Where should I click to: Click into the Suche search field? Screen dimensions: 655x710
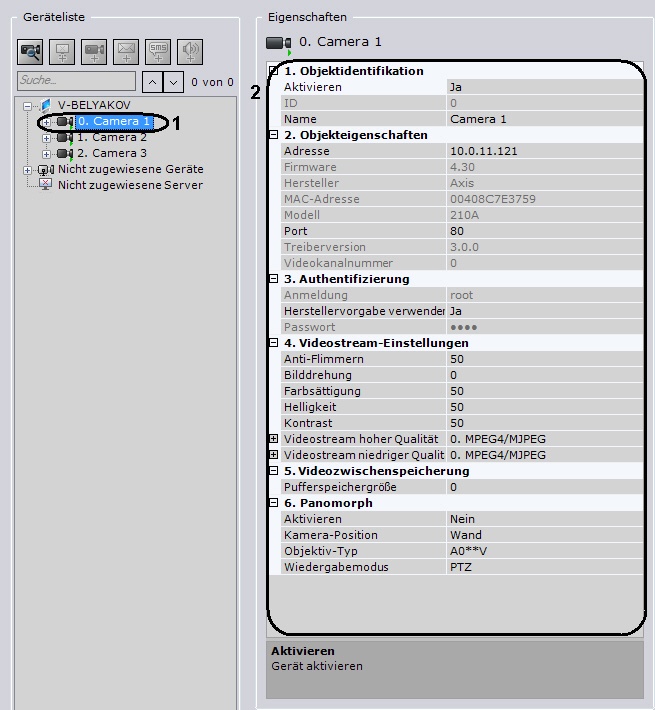(76, 81)
